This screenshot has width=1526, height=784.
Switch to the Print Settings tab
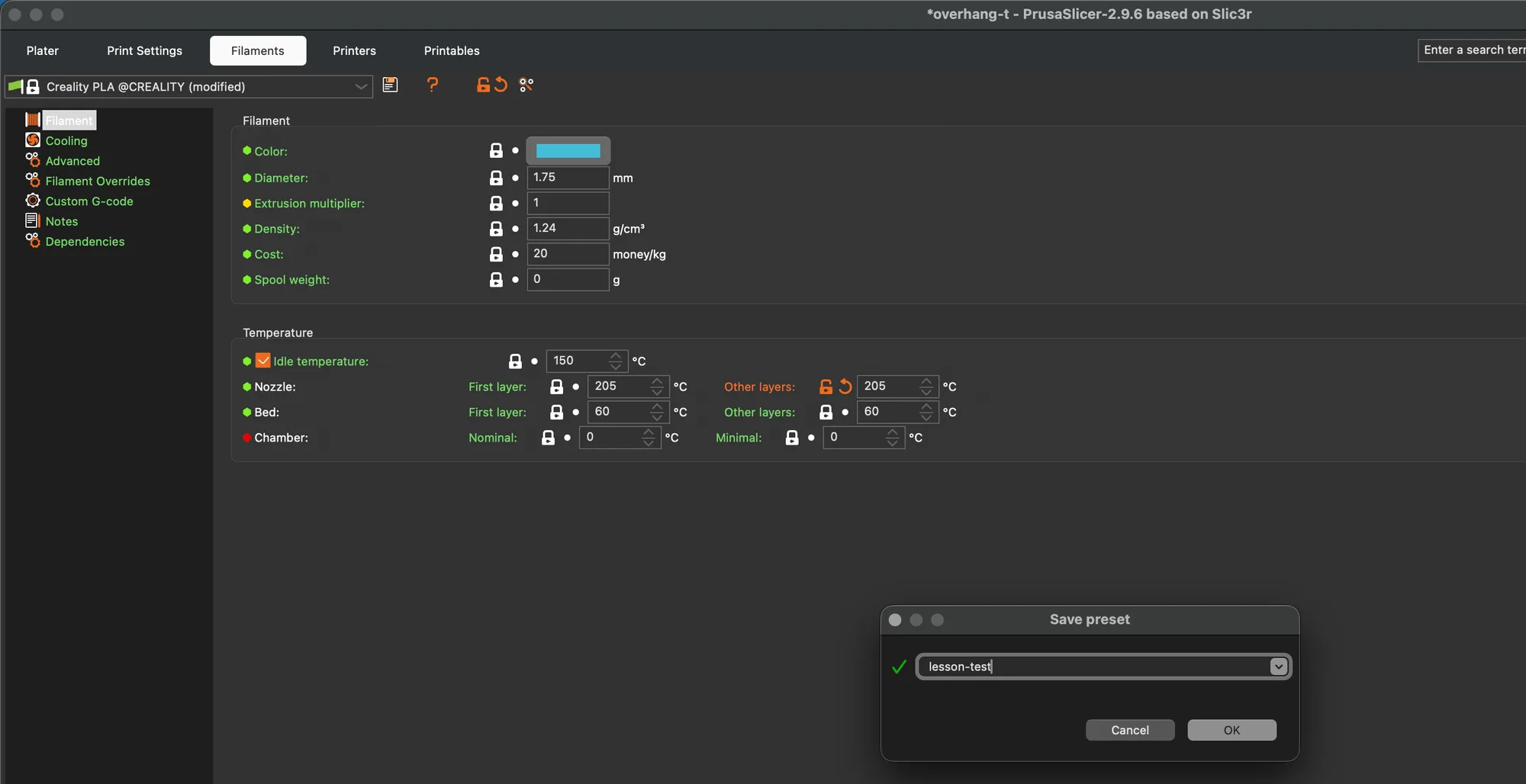pos(144,50)
